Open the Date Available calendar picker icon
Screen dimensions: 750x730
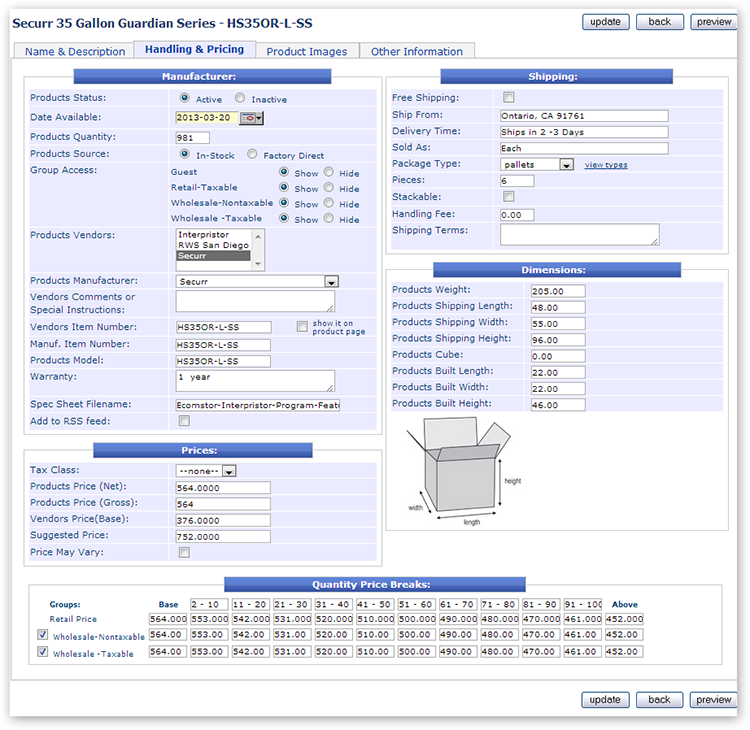click(x=251, y=118)
